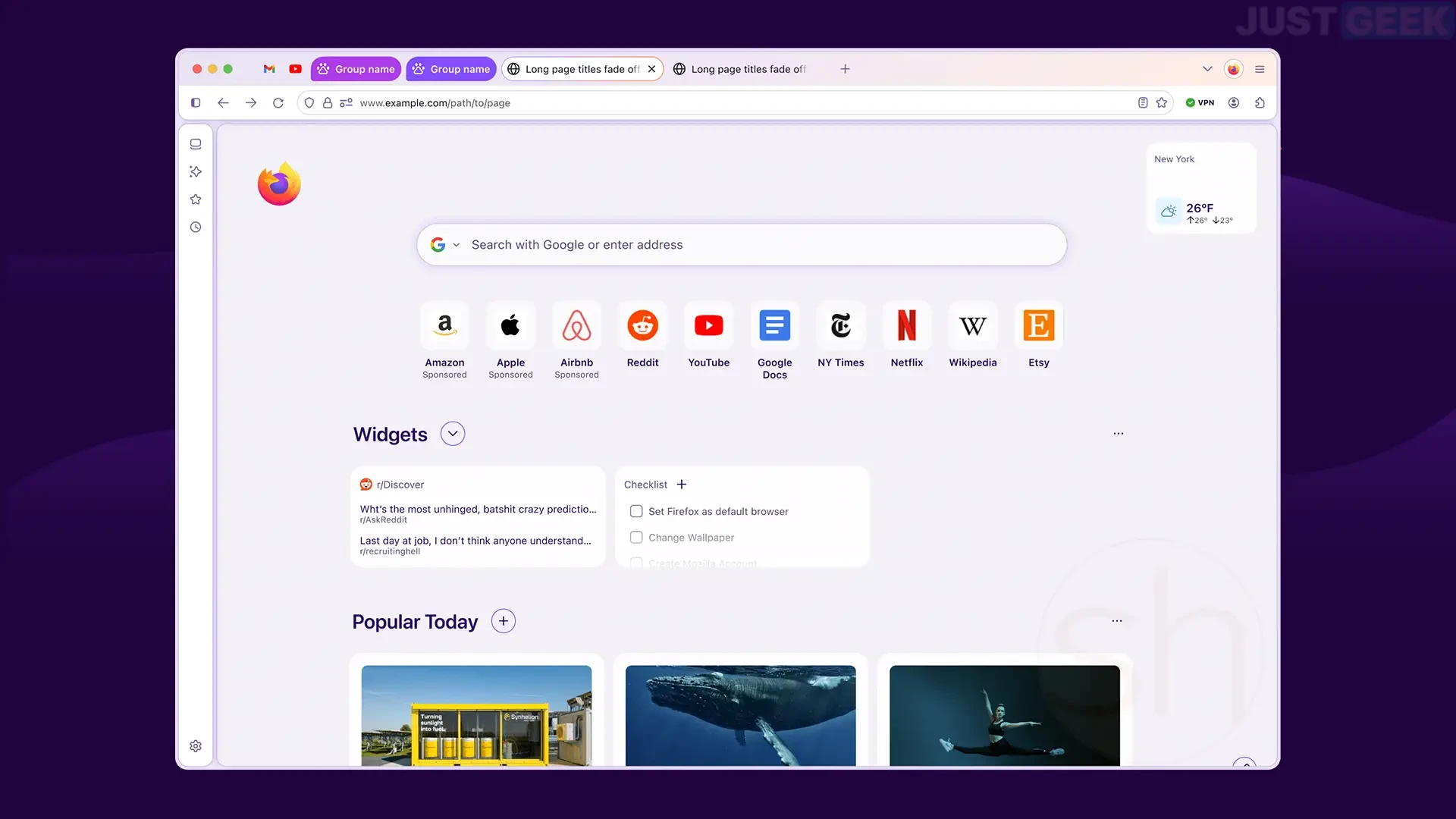Image resolution: width=1456 pixels, height=819 pixels.
Task: Reload the current page
Action: click(x=278, y=103)
